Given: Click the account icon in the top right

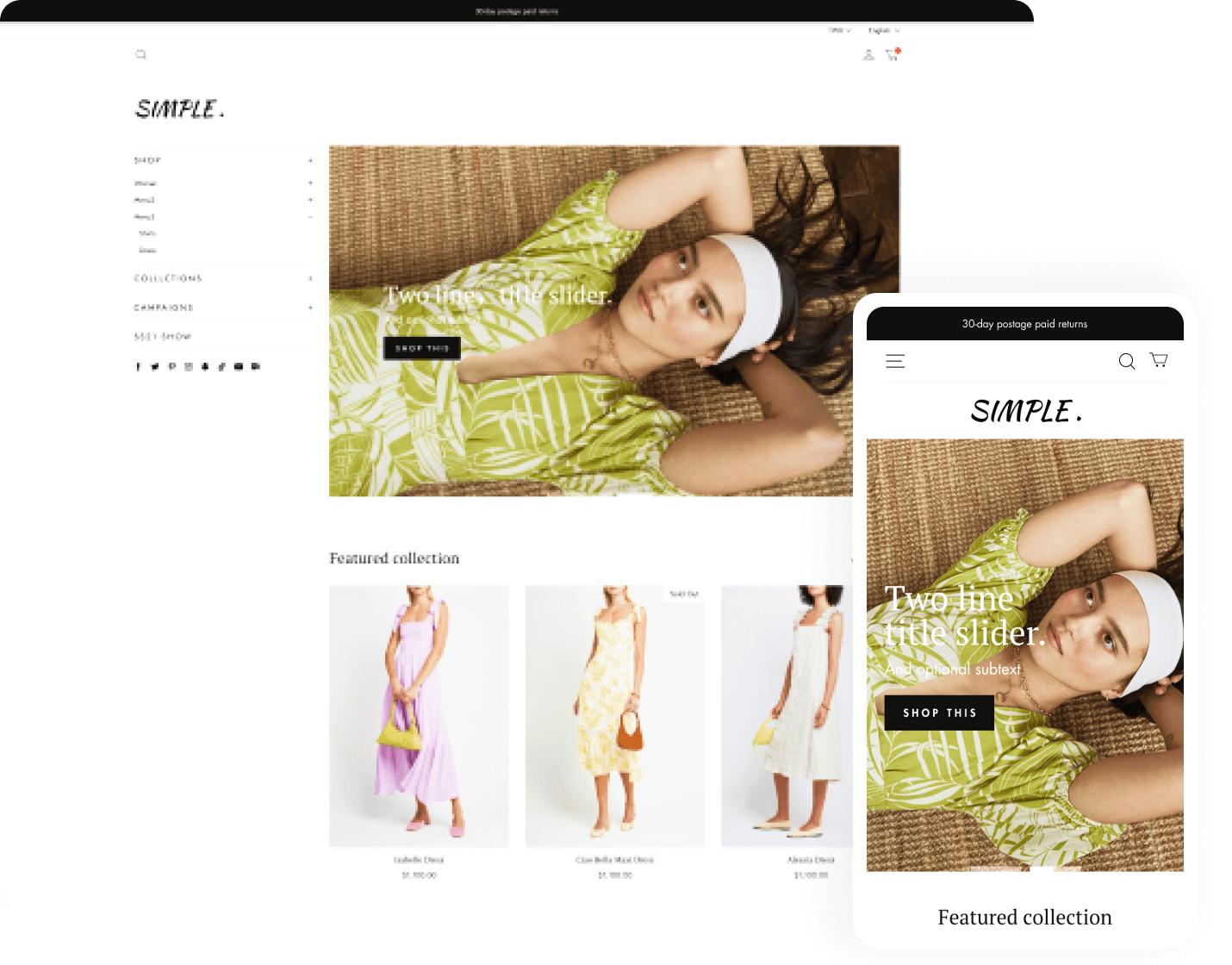Looking at the screenshot, I should pyautogui.click(x=868, y=54).
